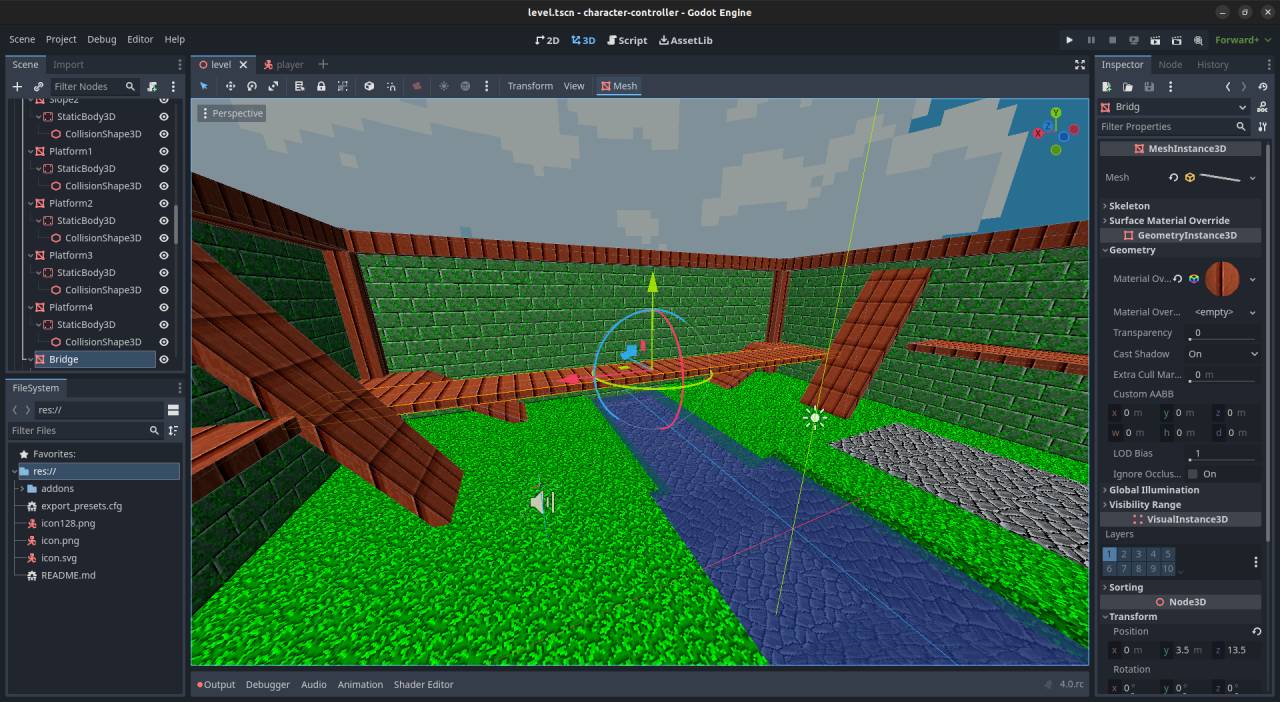The image size is (1280, 702).
Task: Hide the Bridge node with its eye icon
Action: point(163,359)
